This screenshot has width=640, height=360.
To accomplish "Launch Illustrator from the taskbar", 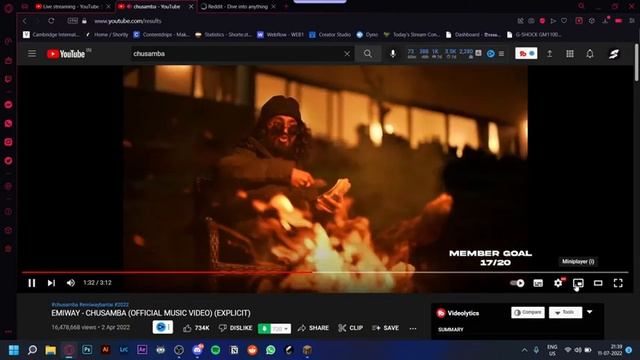I will pos(105,350).
